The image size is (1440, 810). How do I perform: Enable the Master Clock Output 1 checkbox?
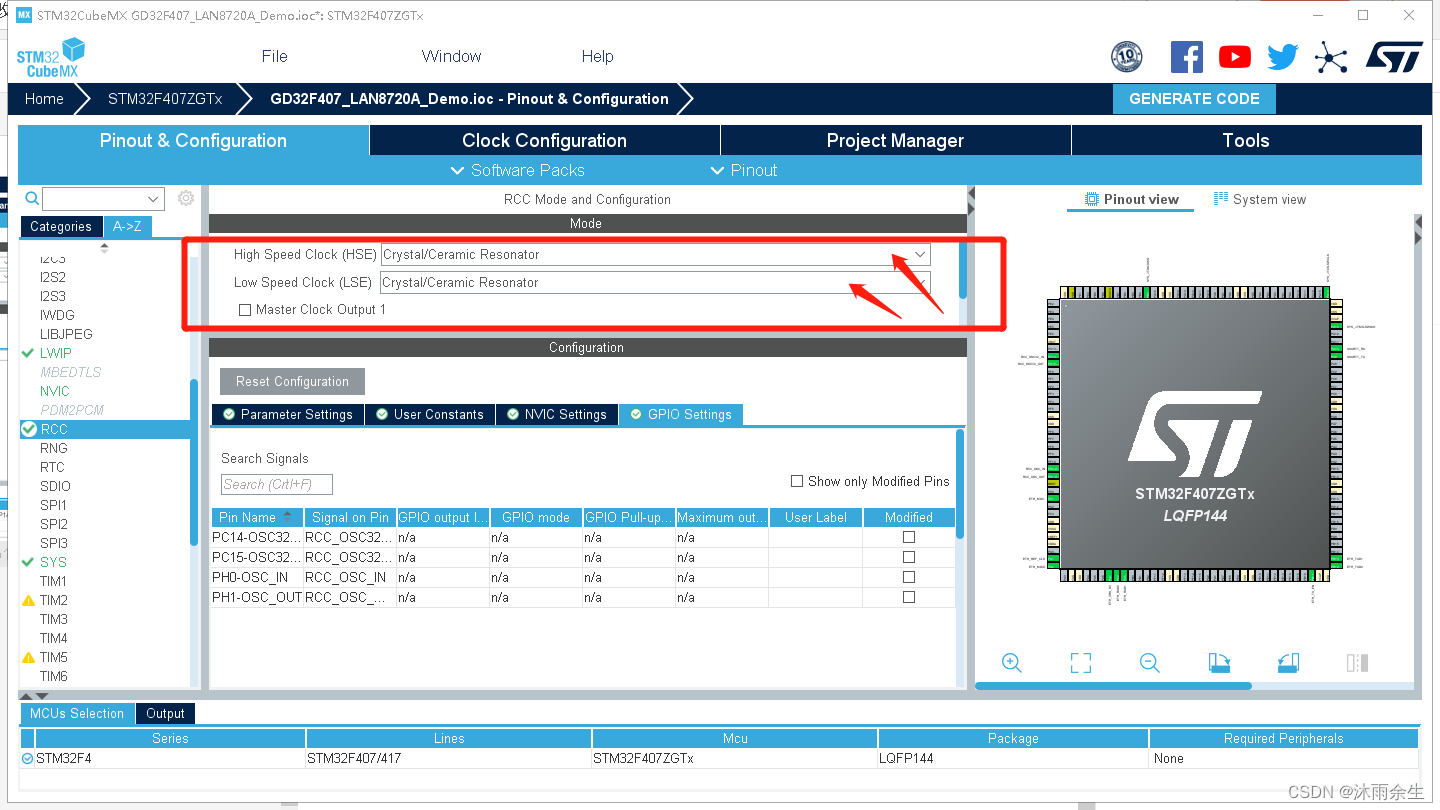click(245, 310)
